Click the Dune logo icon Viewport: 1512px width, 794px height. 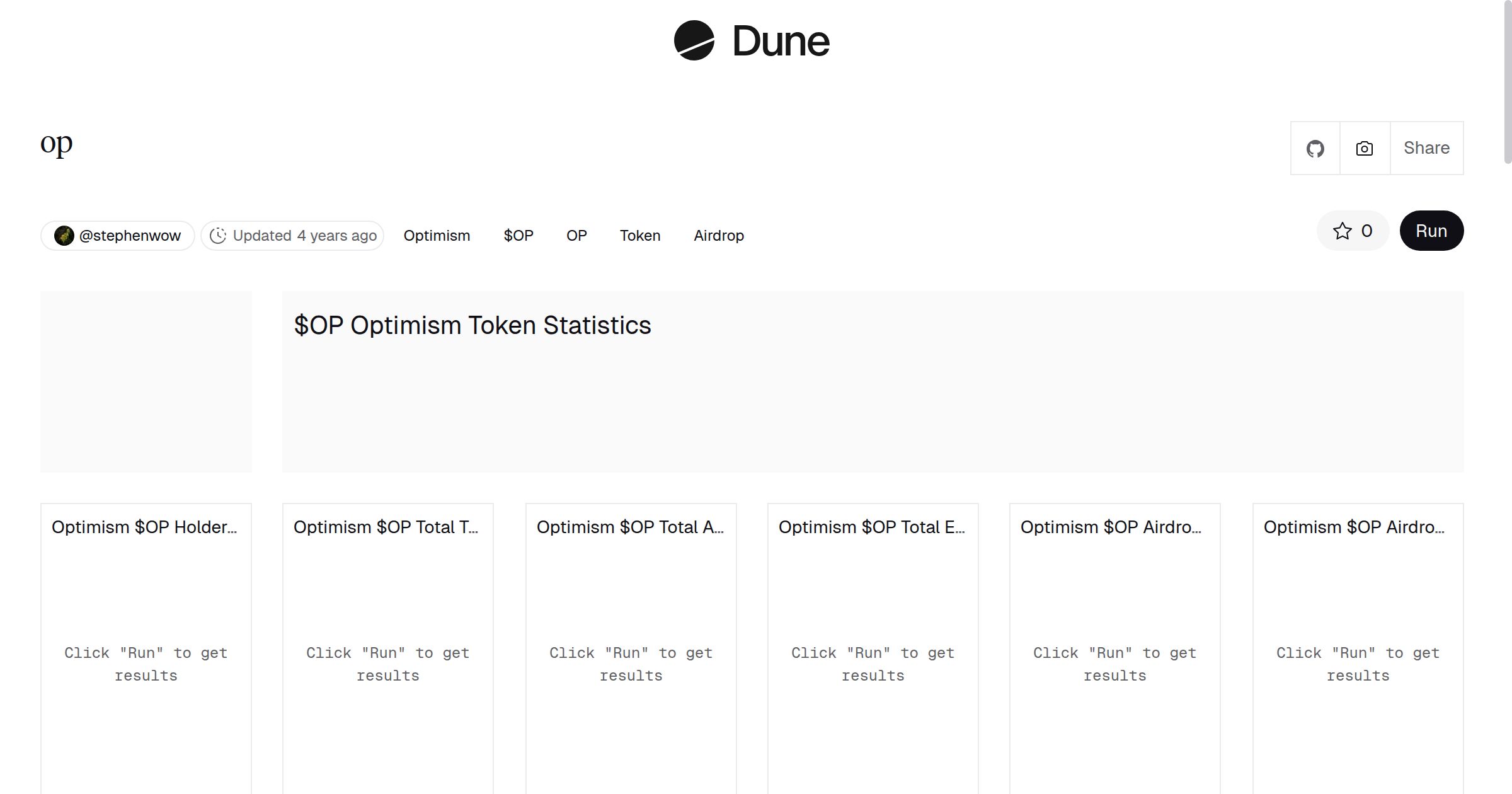tap(694, 40)
